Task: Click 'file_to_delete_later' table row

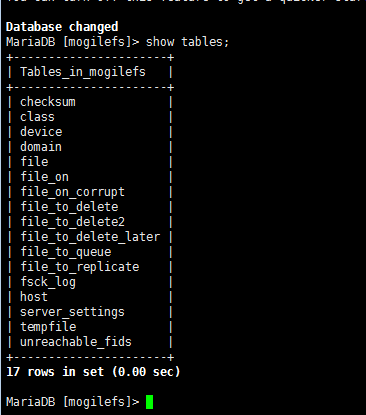Action: point(90,237)
